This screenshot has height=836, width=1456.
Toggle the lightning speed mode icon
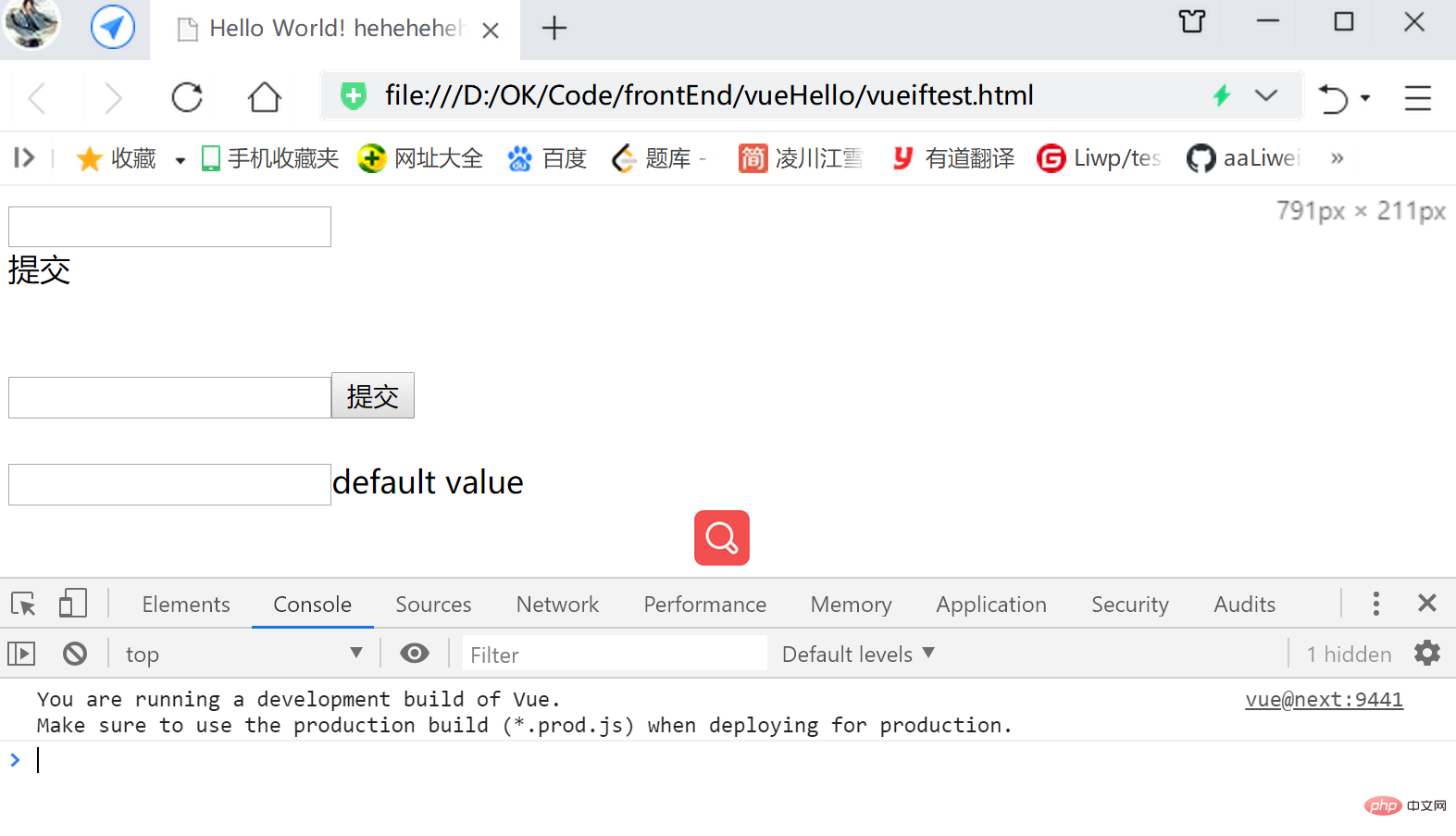coord(1222,94)
